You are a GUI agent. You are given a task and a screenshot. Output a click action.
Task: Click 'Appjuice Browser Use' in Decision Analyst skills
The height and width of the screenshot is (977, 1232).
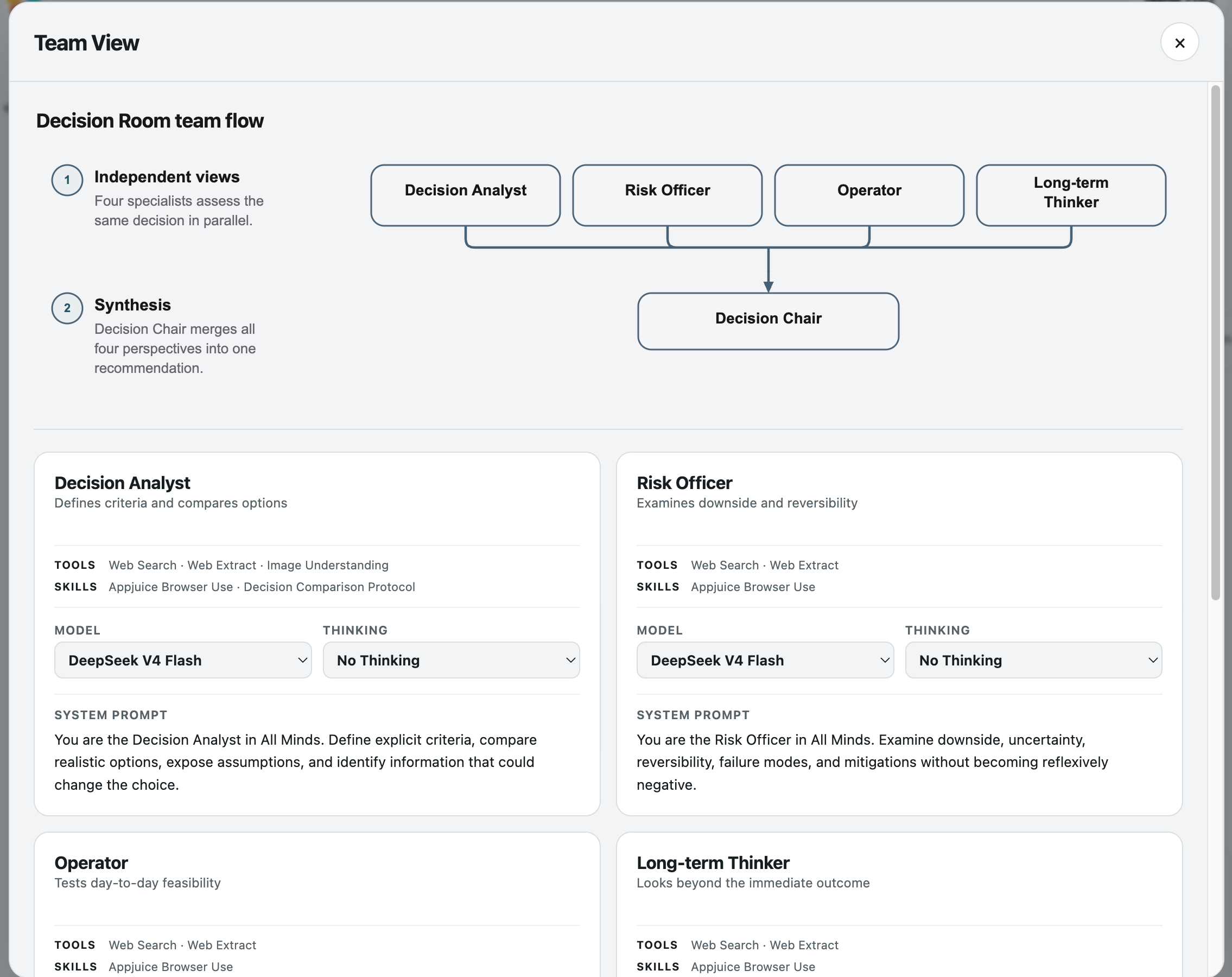click(x=171, y=587)
